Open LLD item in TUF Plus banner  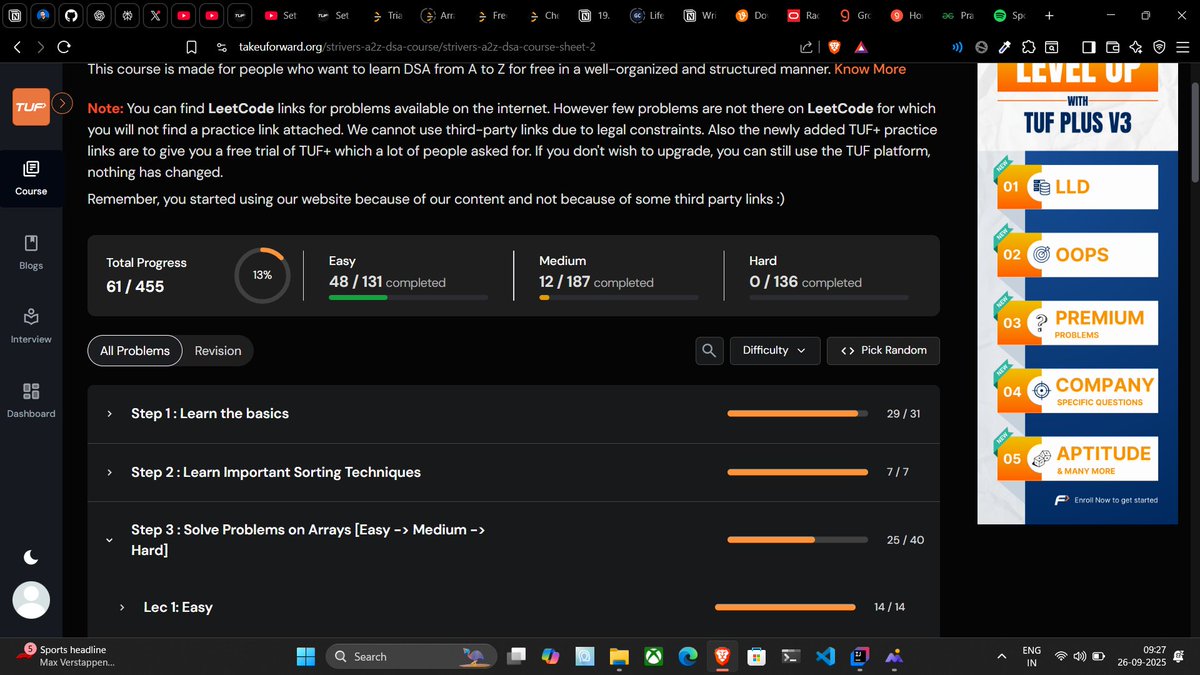(x=1078, y=187)
